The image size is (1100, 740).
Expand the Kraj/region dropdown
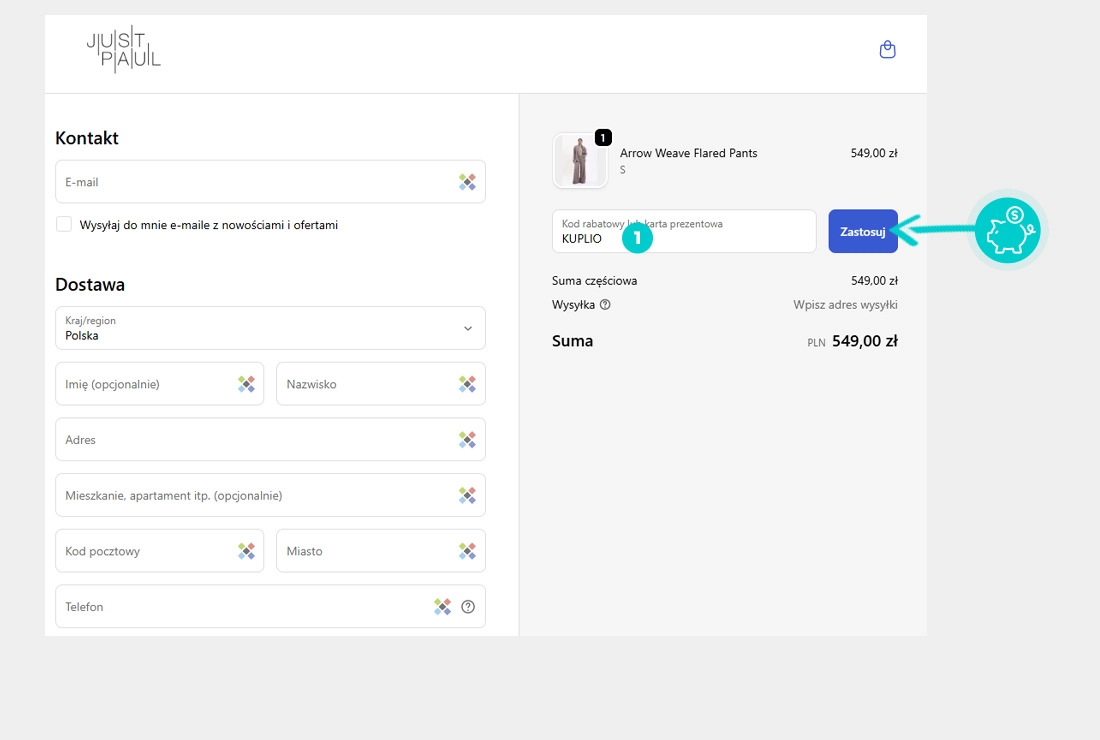point(270,328)
